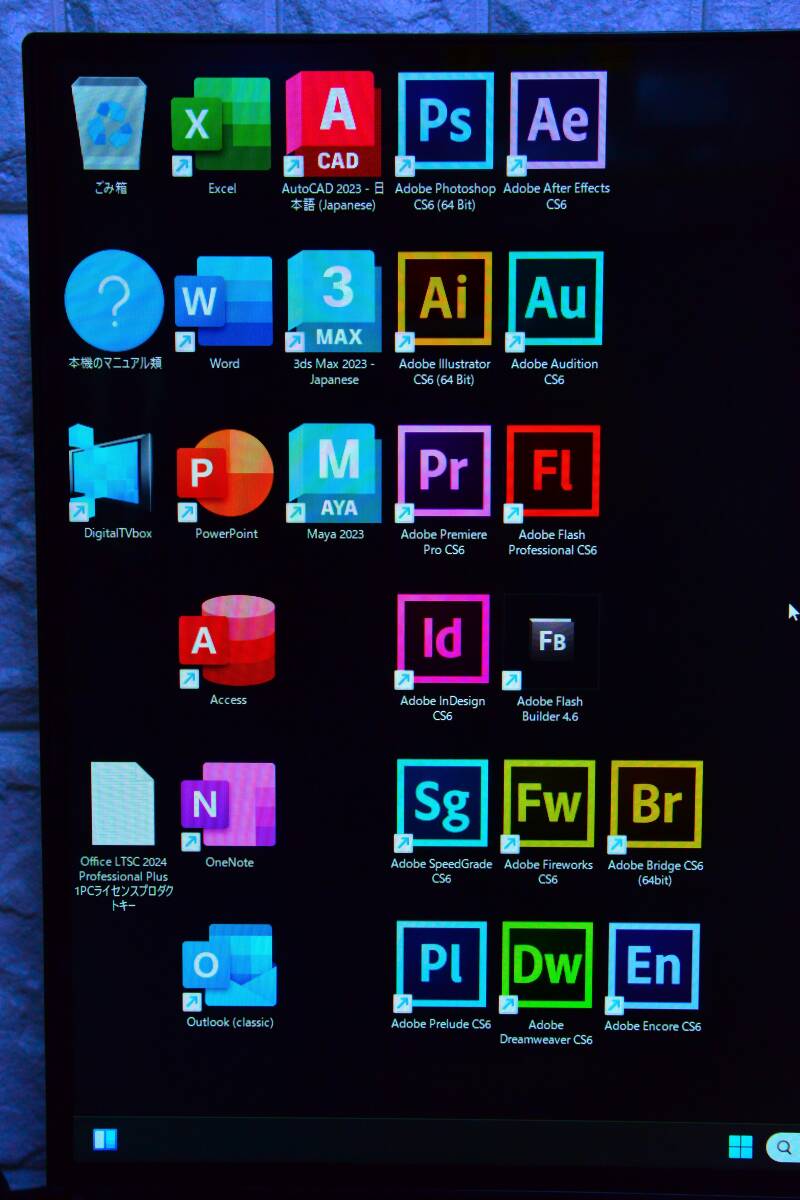Launch the Word desktop shortcut
Image resolution: width=800 pixels, height=1200 pixels.
[224, 302]
